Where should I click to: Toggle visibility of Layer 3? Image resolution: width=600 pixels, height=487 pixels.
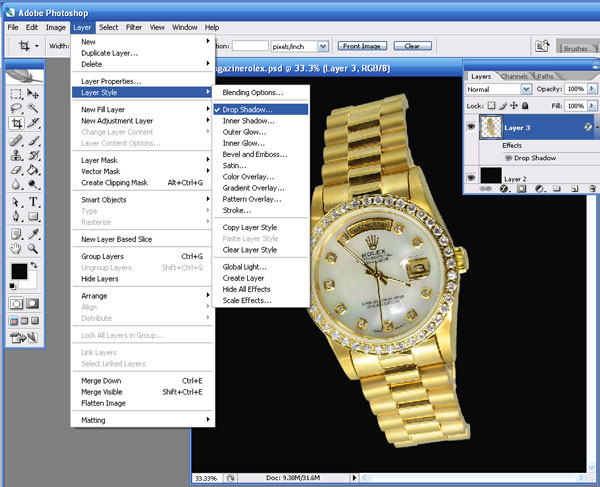point(471,126)
